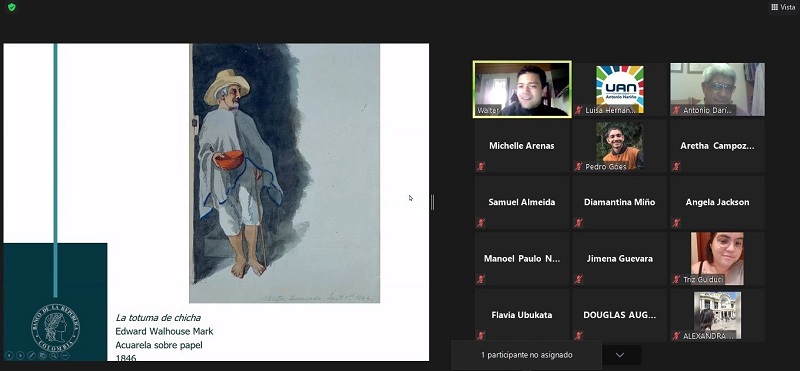The height and width of the screenshot is (371, 800).
Task: Activate the slideshow zoom magnifier icon
Action: pyautogui.click(x=54, y=356)
